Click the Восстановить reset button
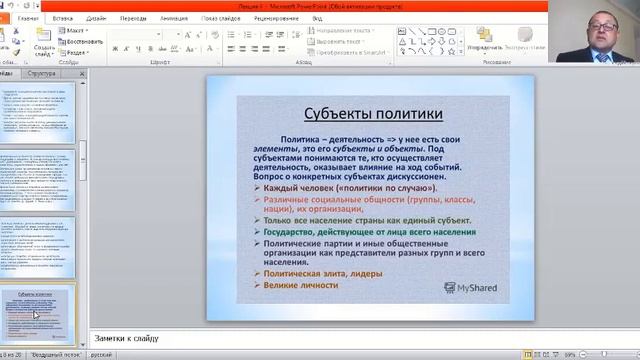The width and height of the screenshot is (640, 360). 80,42
